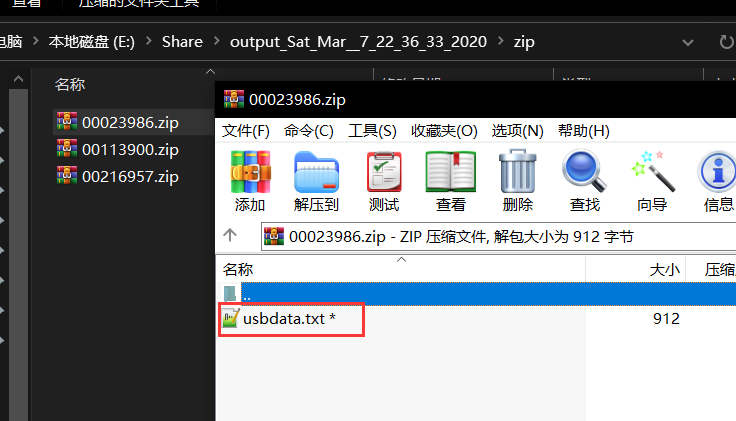736x421 pixels.
Task: Click the 本地磁盘 (E:) breadcrumb
Action: [92, 42]
